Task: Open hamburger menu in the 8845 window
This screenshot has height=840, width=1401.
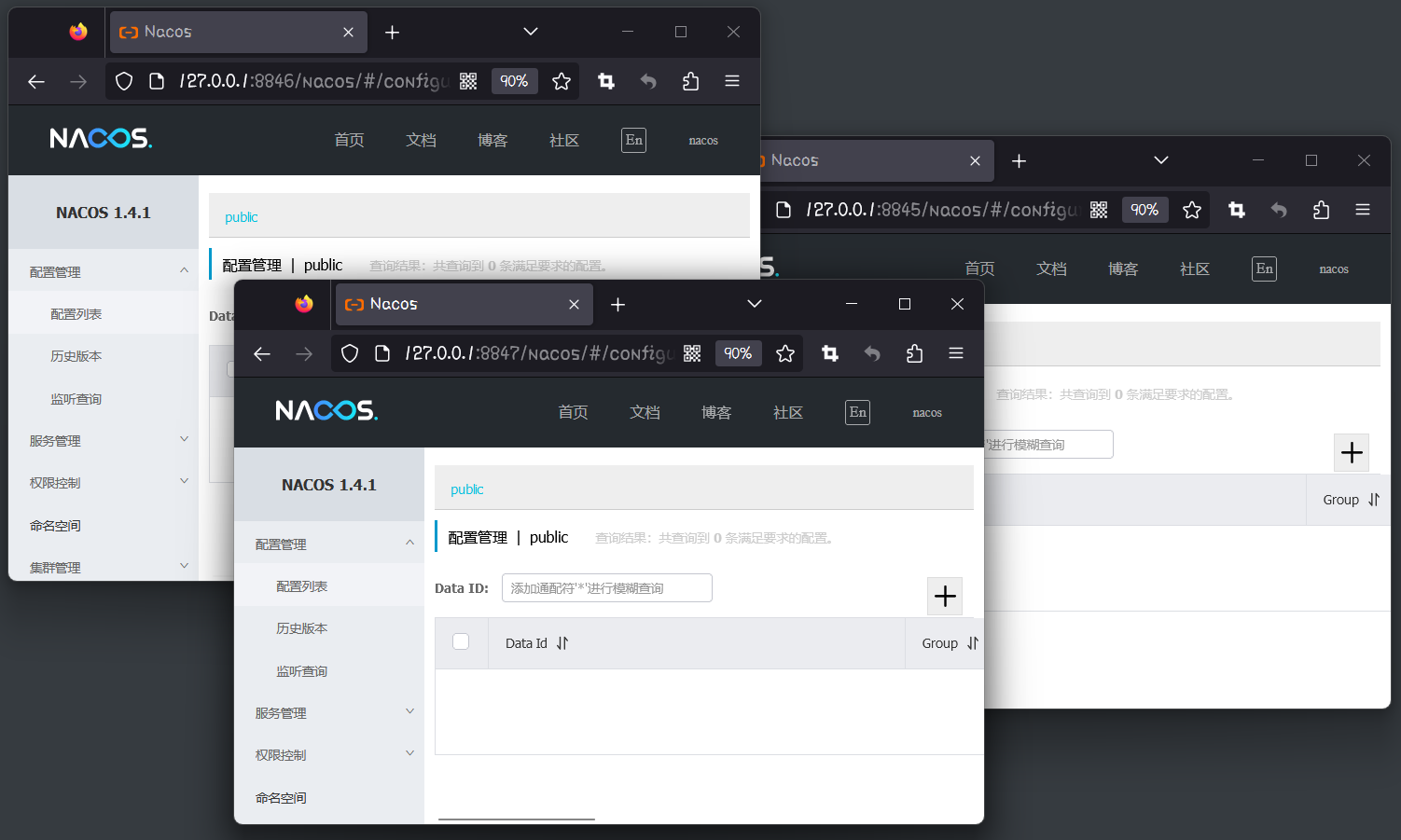Action: point(1363,210)
